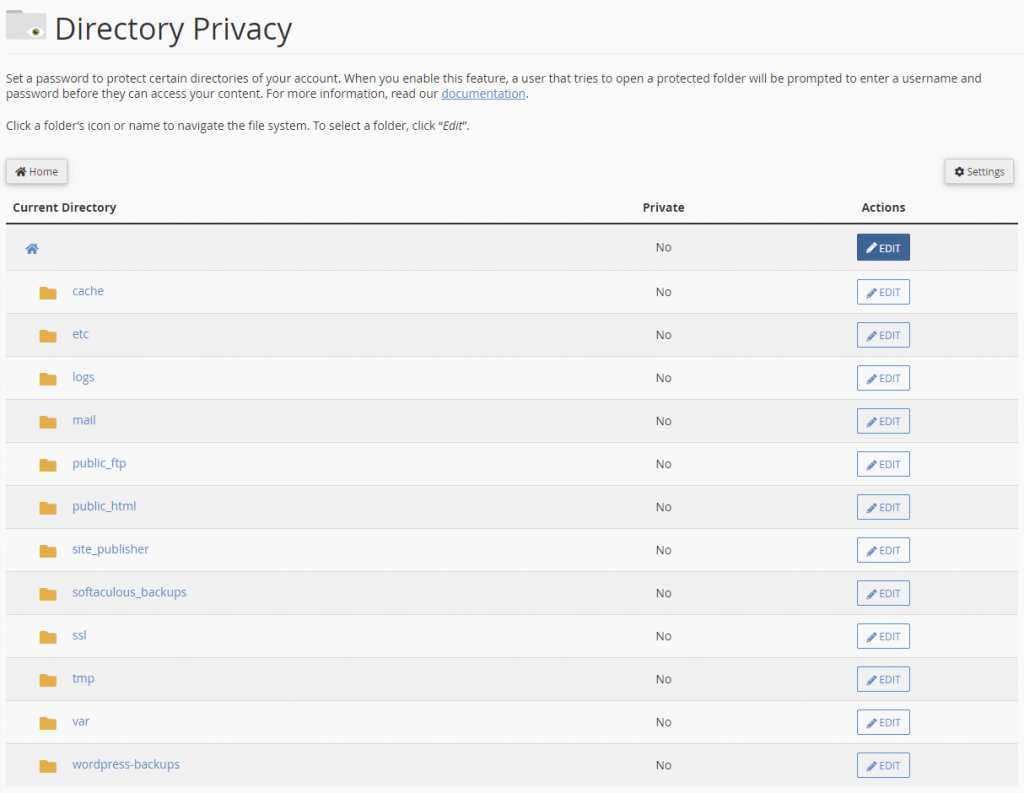
Task: Click the mail folder icon
Action: [x=48, y=420]
